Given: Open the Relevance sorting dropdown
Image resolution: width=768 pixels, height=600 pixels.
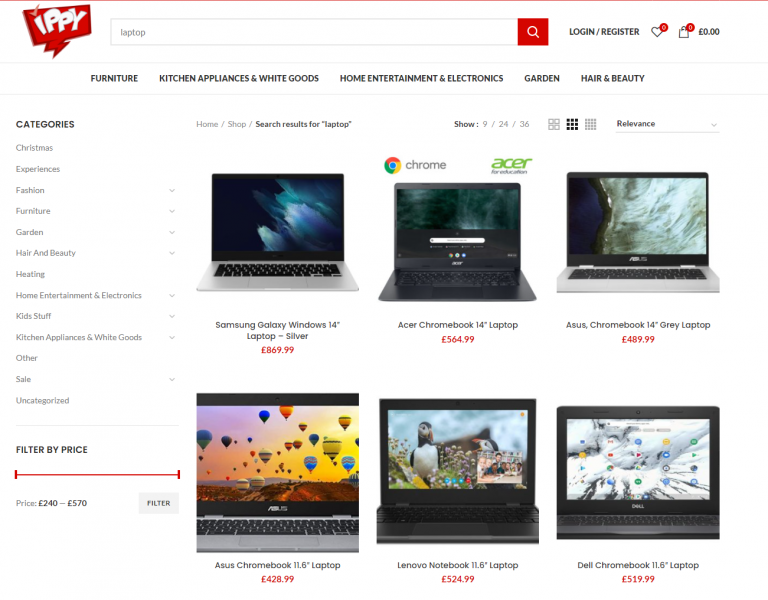Looking at the screenshot, I should [x=667, y=124].
